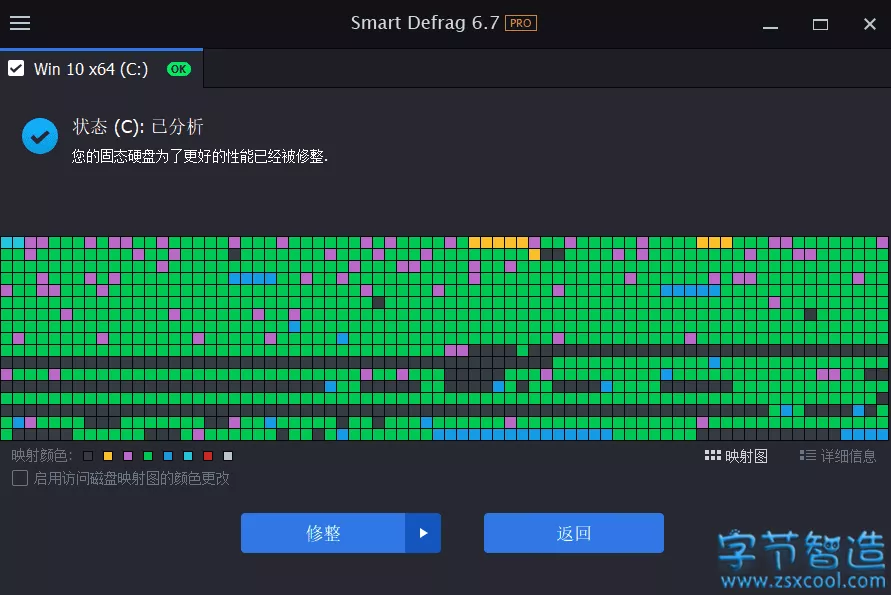This screenshot has width=891, height=595.
Task: Pick the red legend color swatch
Action: pyautogui.click(x=208, y=456)
